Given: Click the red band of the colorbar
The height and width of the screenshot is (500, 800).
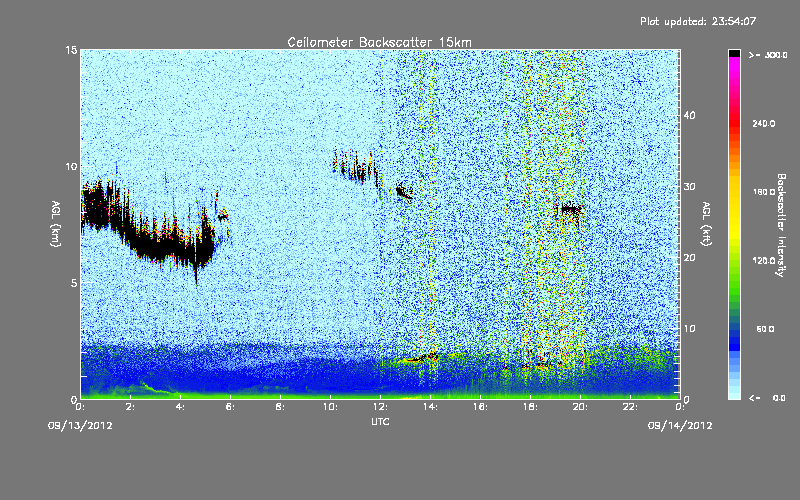Looking at the screenshot, I should click(734, 121).
